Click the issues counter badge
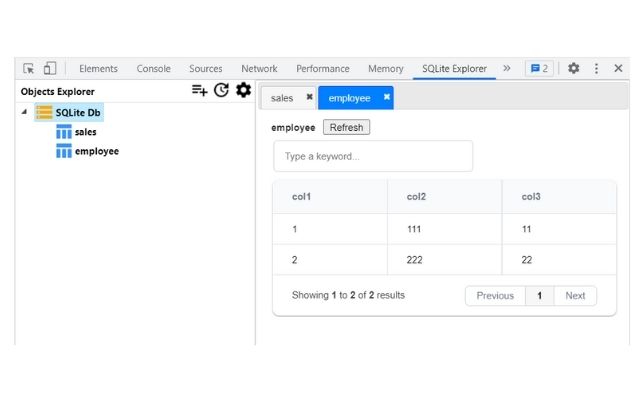640x400 pixels. (x=540, y=69)
